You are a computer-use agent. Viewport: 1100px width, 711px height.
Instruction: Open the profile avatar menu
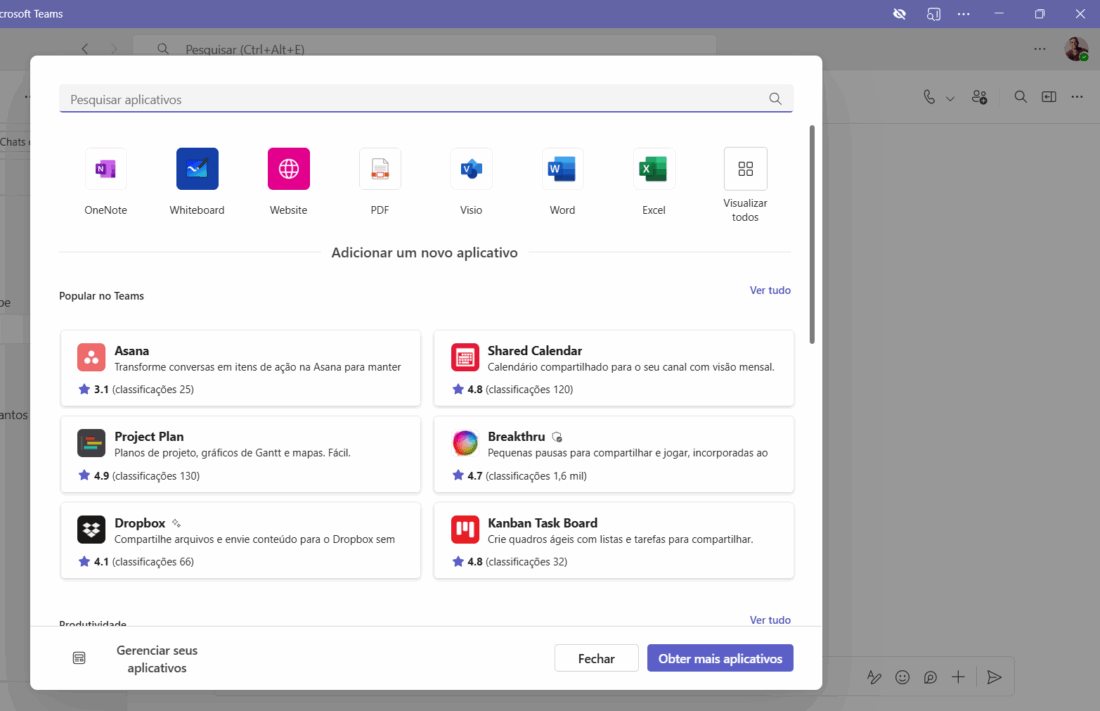1076,49
